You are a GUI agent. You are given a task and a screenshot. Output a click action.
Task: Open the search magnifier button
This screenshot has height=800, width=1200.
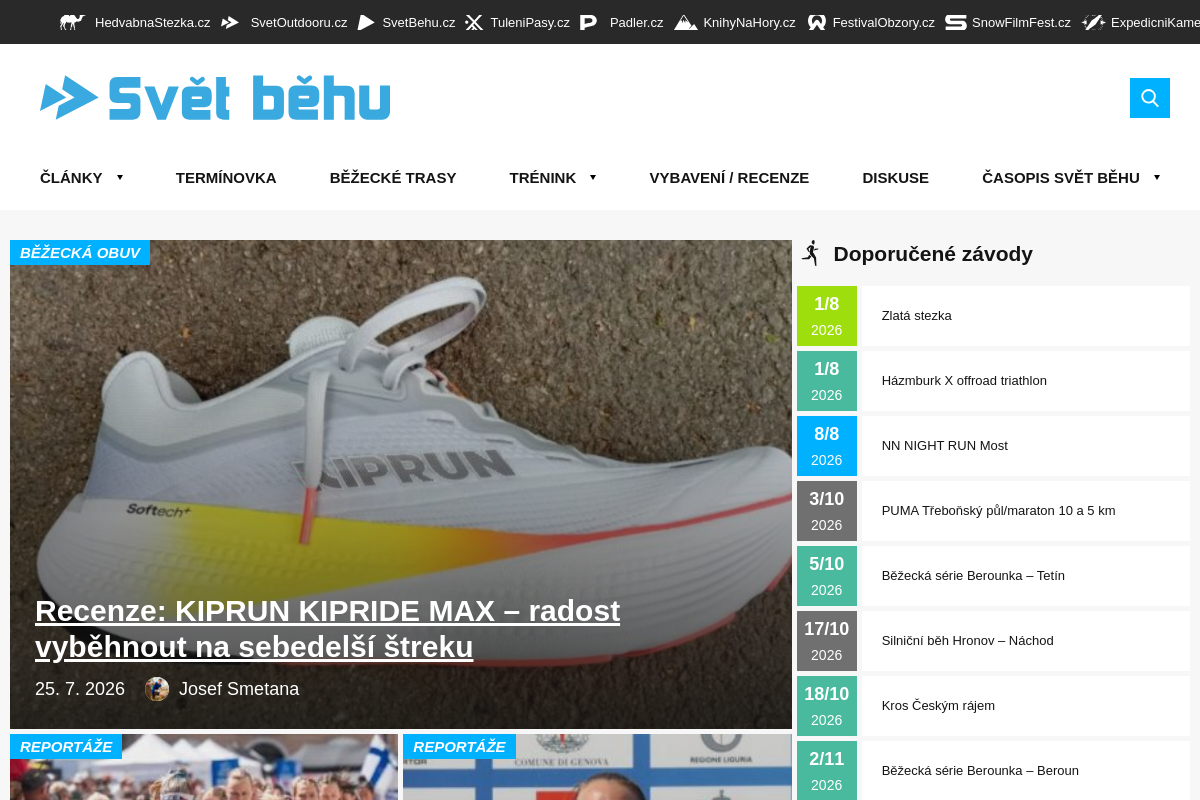[1150, 98]
